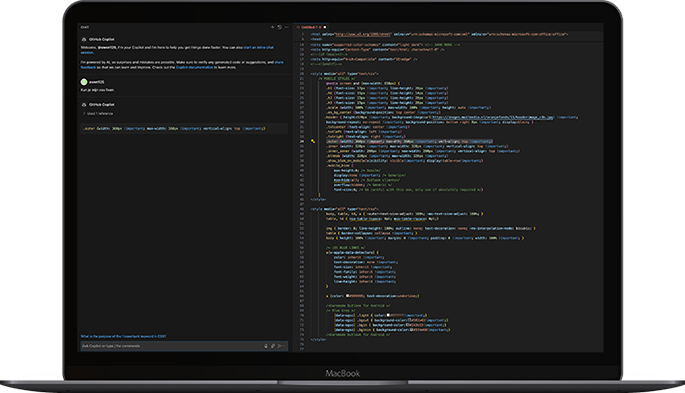This screenshot has width=685, height=393.
Task: Close the Untitled-1 tab via the unsaved dot
Action: [x=325, y=27]
